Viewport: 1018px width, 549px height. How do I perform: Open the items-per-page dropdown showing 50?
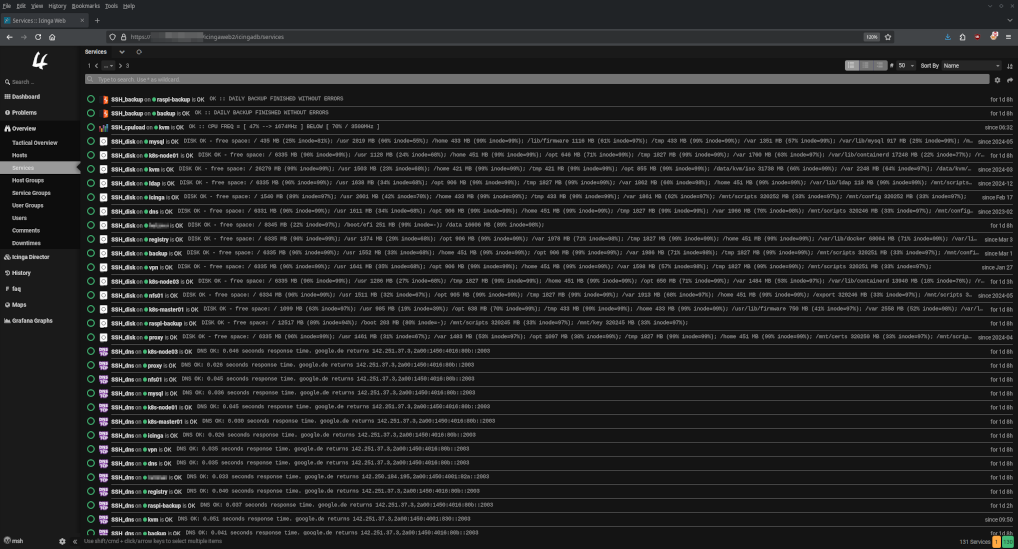(x=905, y=65)
